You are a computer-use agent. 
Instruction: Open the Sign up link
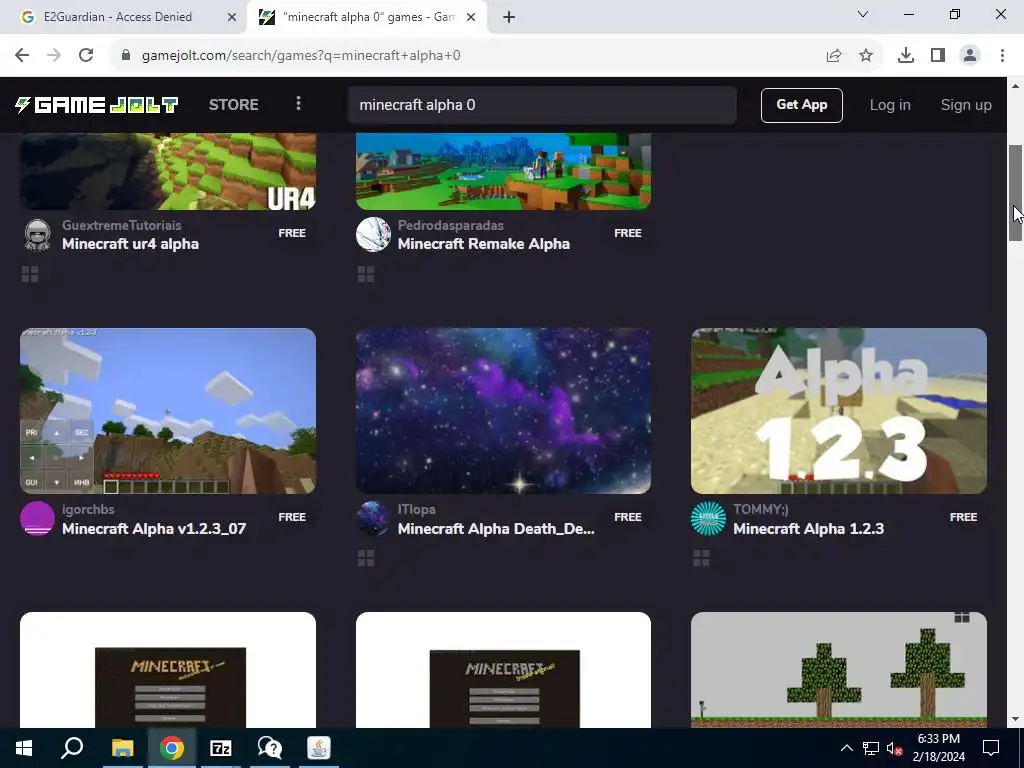(x=966, y=105)
